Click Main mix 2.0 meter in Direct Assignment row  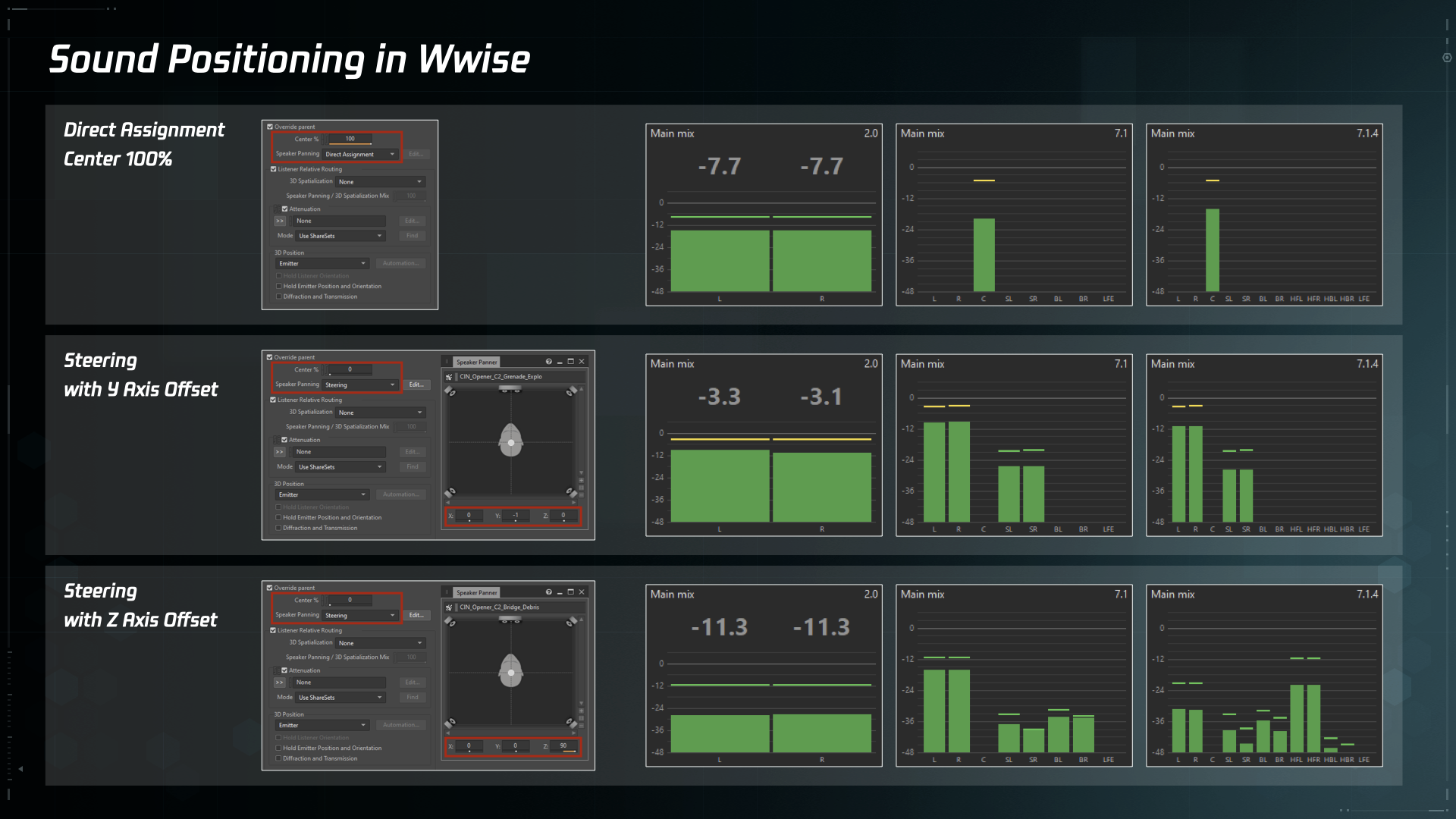pyautogui.click(x=764, y=215)
